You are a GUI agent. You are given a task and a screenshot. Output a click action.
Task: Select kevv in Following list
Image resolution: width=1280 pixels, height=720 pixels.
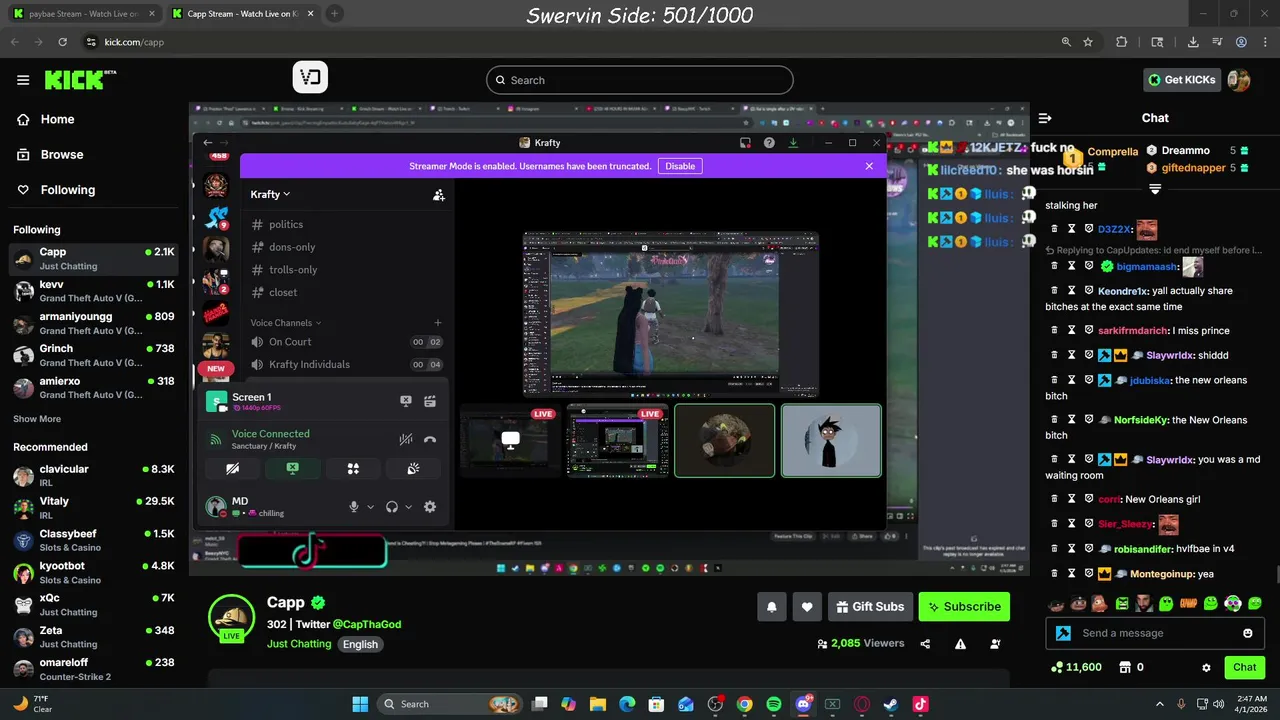click(x=94, y=291)
